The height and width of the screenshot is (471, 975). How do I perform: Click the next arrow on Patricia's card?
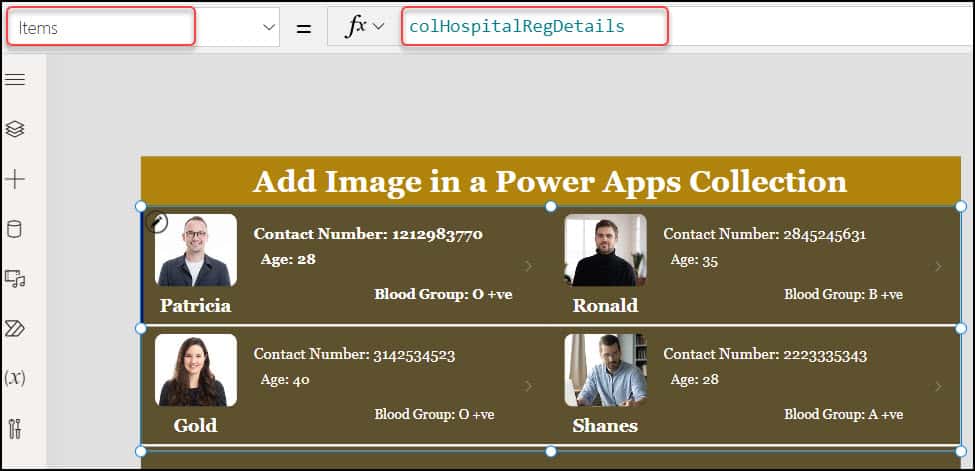point(528,266)
